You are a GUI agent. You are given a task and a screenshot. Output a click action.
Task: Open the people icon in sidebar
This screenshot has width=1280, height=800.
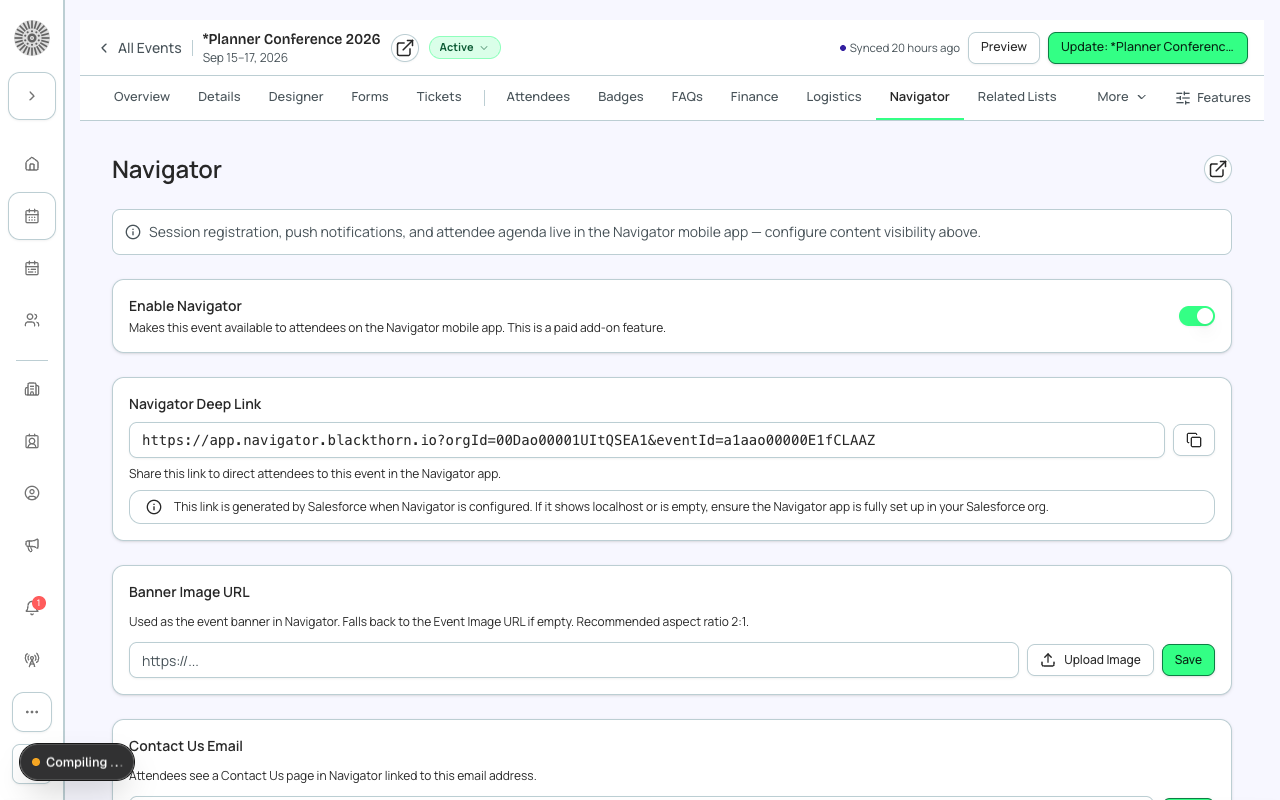(x=32, y=320)
